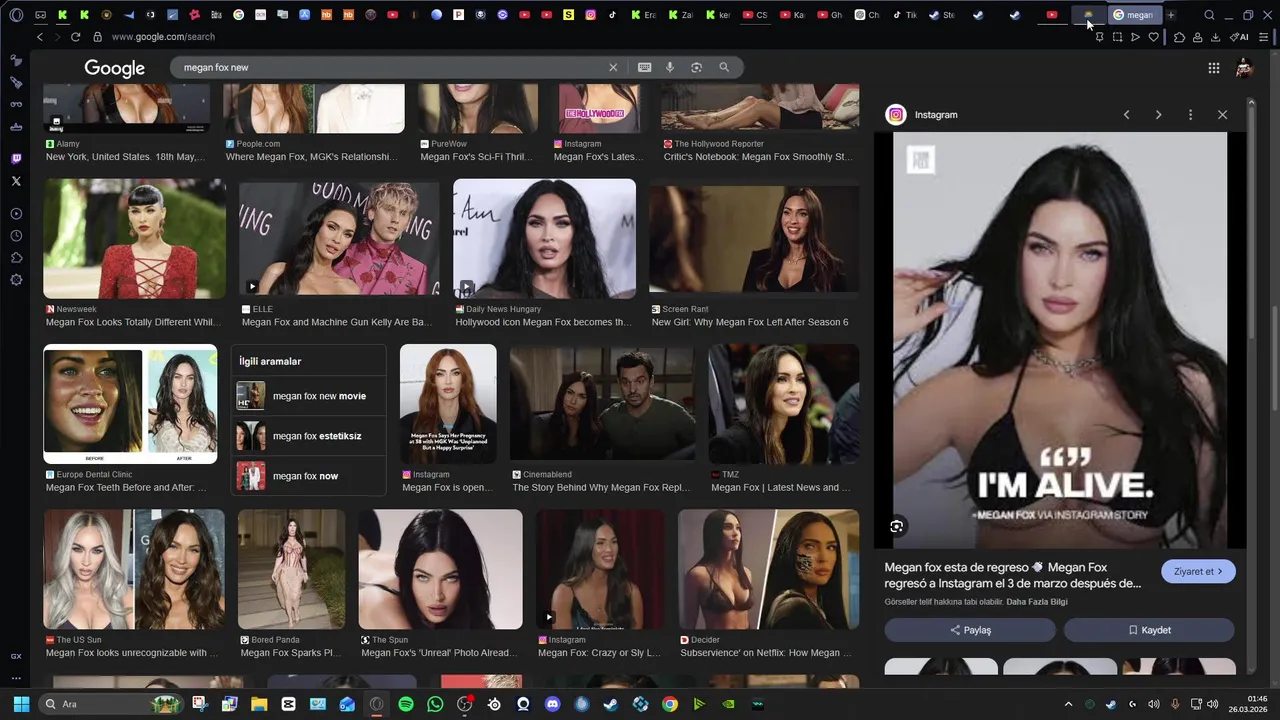Image resolution: width=1280 pixels, height=720 pixels.
Task: Open the X (Twitter) sidebar panel
Action: tap(16, 181)
